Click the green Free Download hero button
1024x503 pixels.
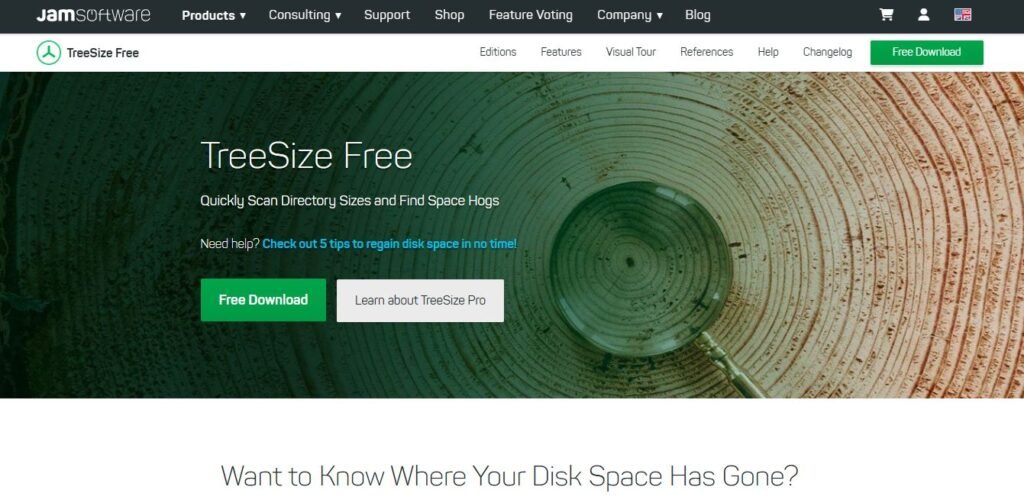click(263, 300)
